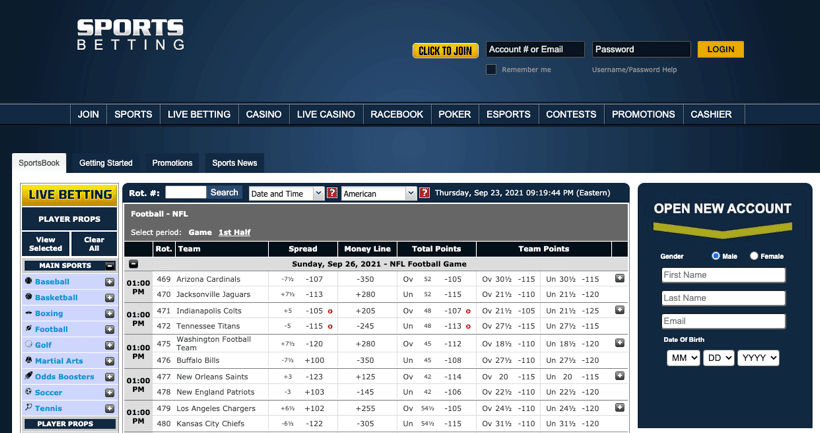Click the red help icon beside Date and Time
The width and height of the screenshot is (820, 433).
332,193
